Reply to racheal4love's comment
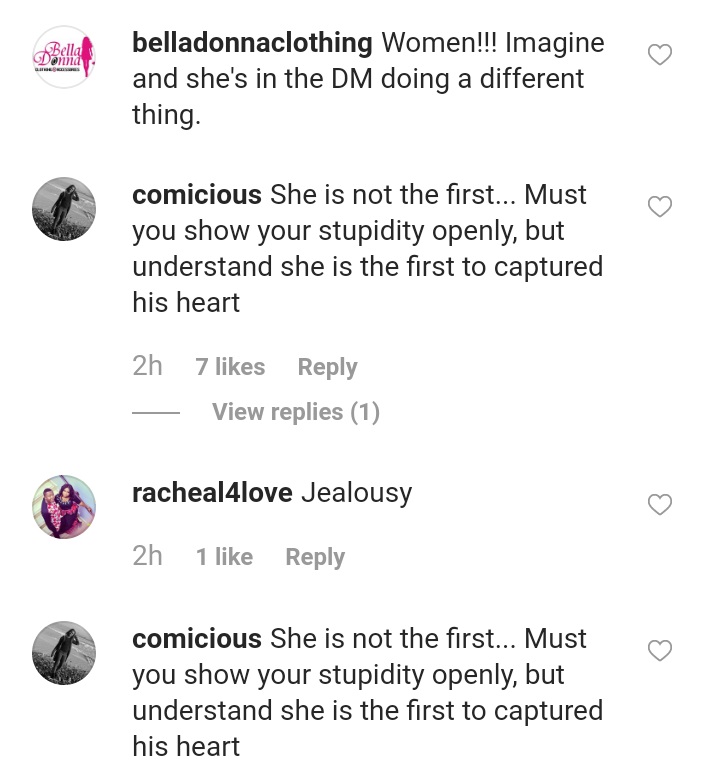Image resolution: width=720 pixels, height=762 pixels. coord(315,557)
